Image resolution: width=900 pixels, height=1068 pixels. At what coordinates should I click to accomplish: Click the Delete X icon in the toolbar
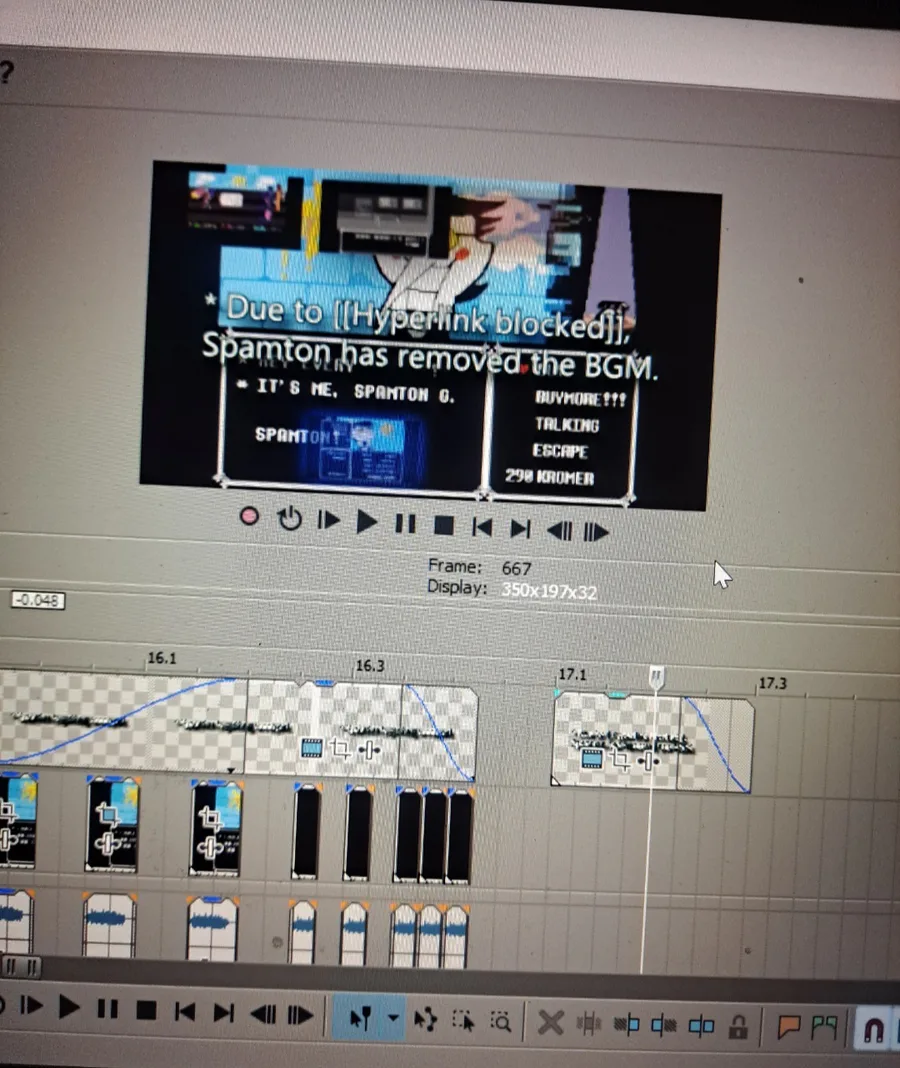point(550,1022)
